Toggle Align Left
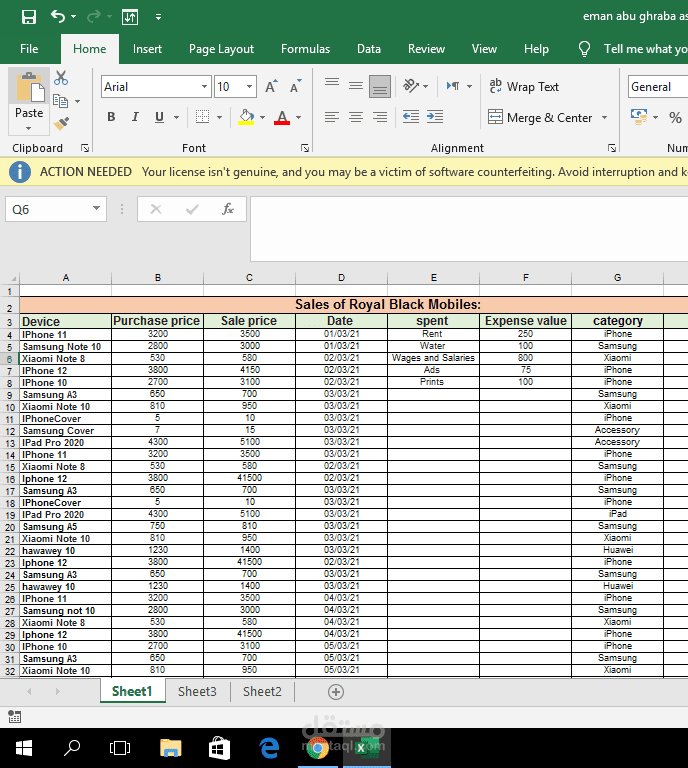 click(332, 117)
